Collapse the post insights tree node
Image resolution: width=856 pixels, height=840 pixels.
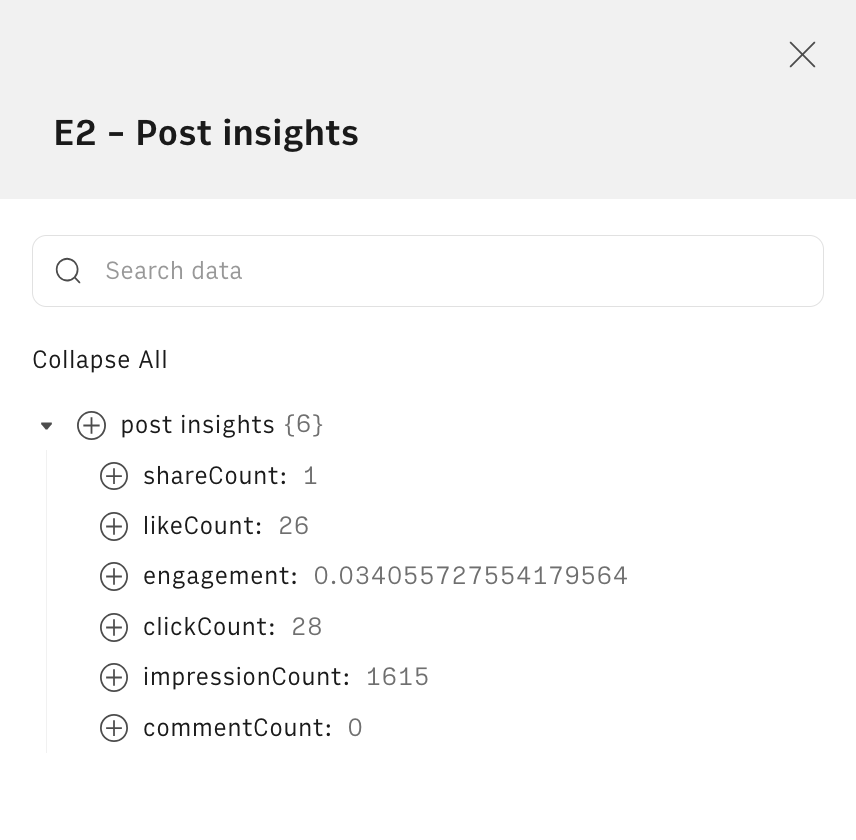(x=46, y=426)
